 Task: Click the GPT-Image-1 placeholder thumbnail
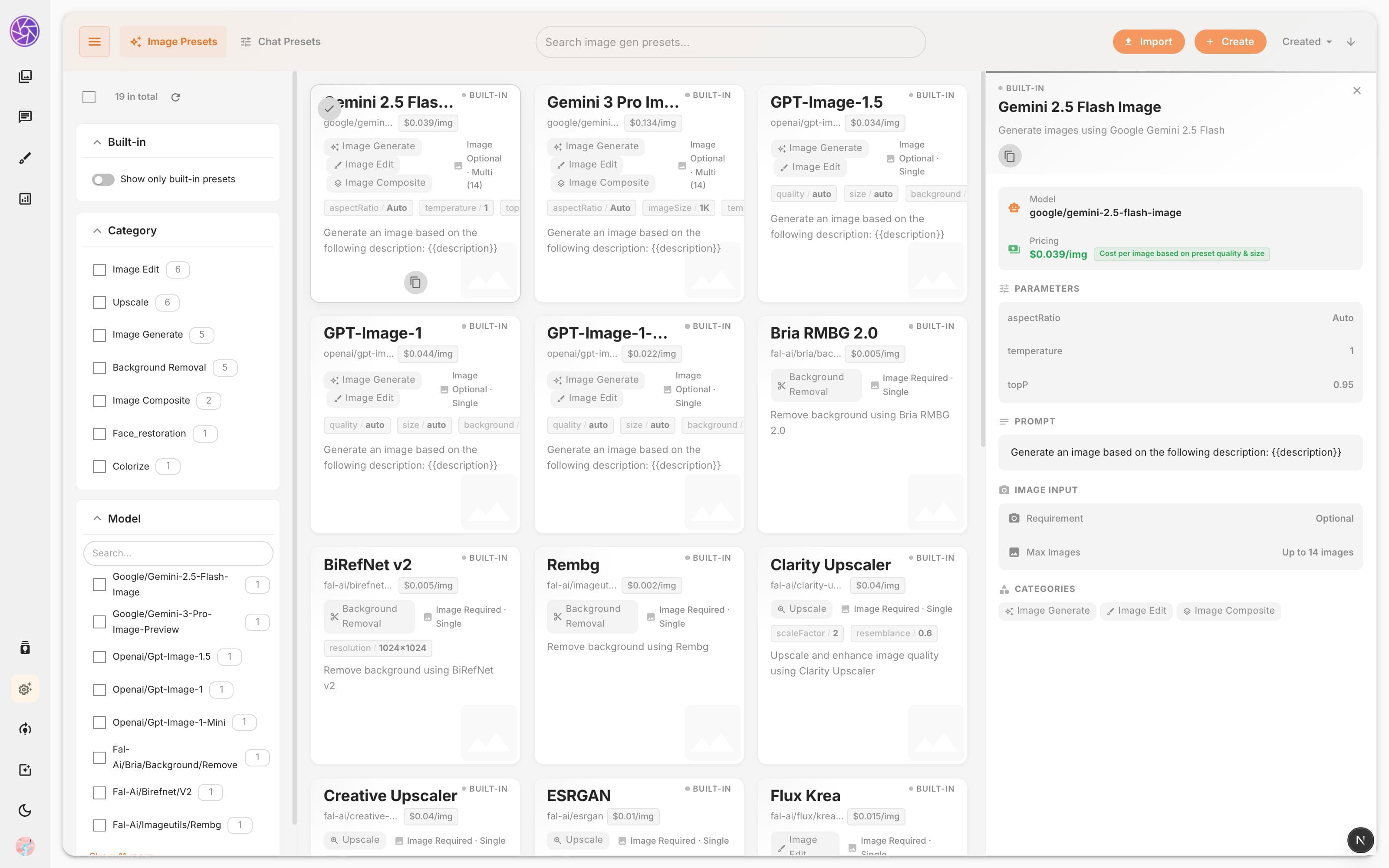point(488,502)
